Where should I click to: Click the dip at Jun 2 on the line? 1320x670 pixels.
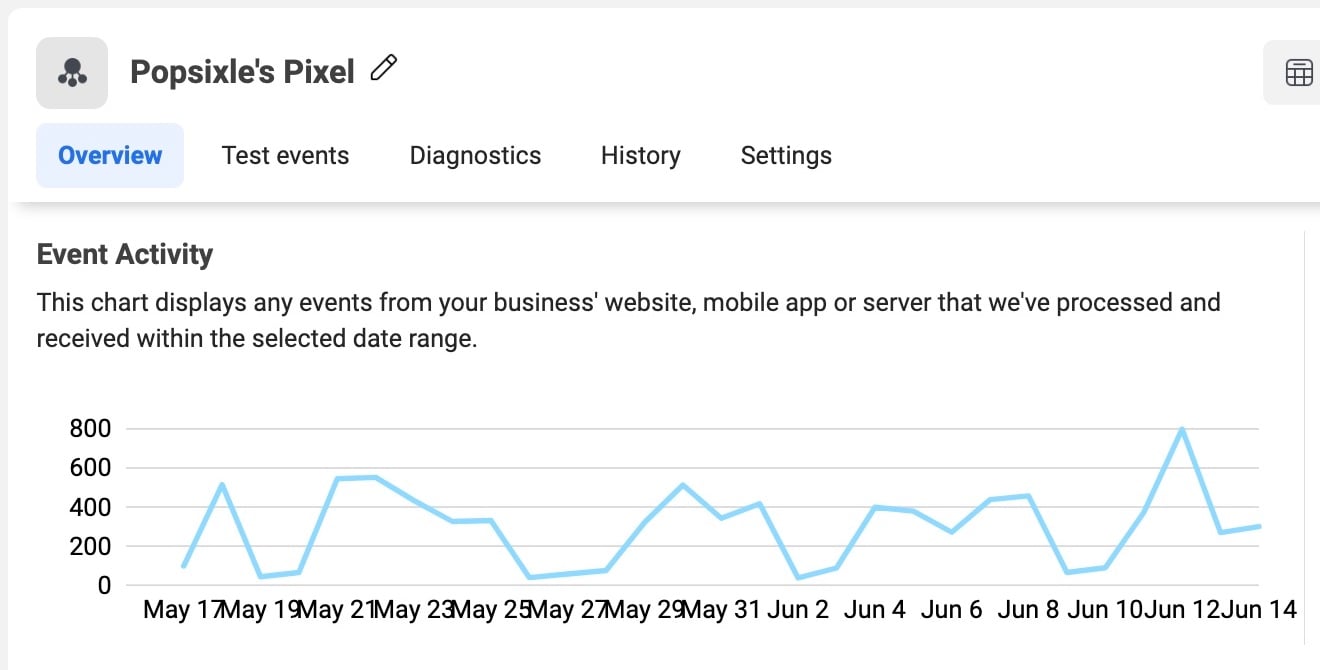point(800,576)
